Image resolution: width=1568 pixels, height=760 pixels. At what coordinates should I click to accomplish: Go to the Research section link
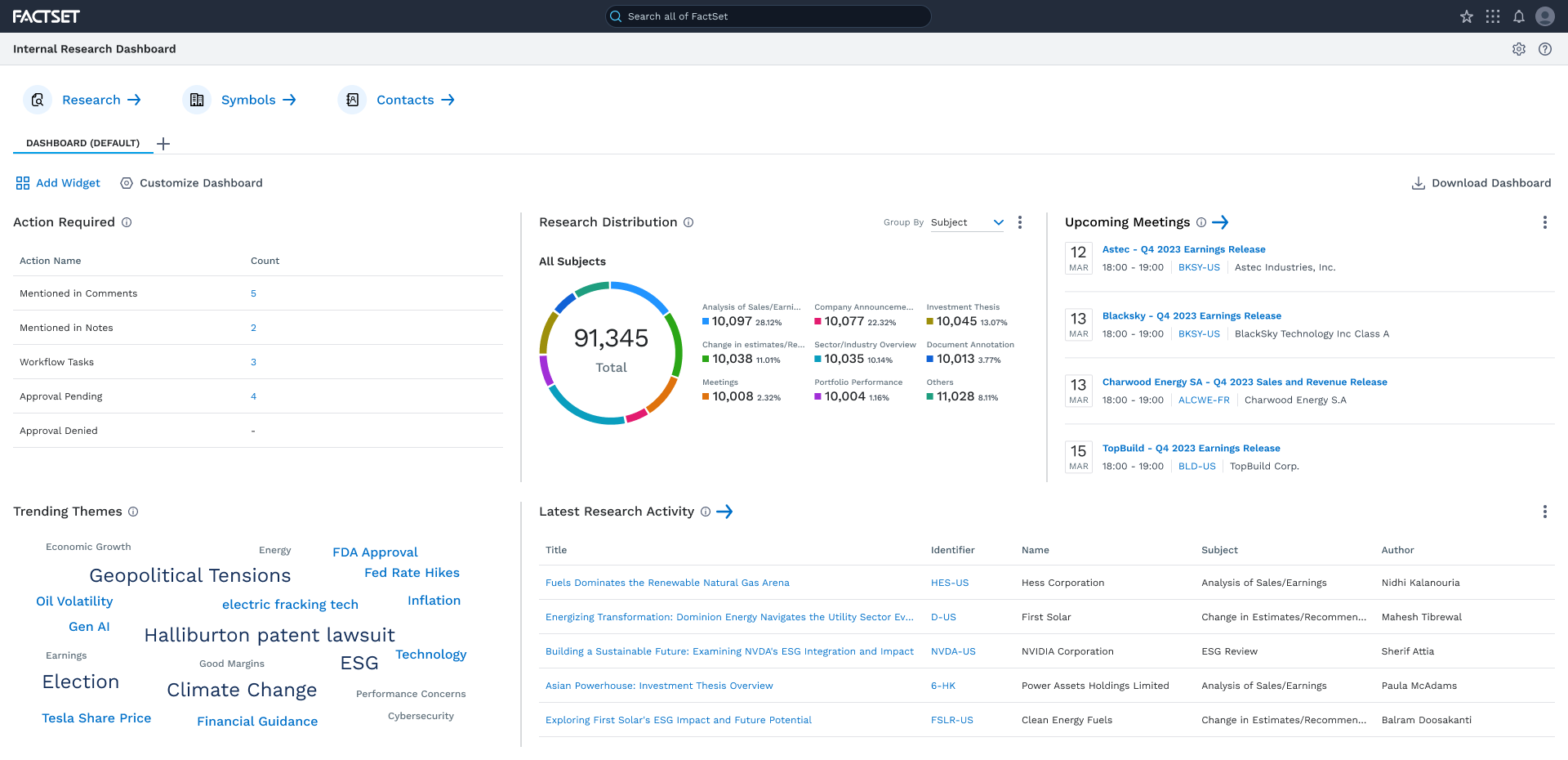(x=101, y=100)
